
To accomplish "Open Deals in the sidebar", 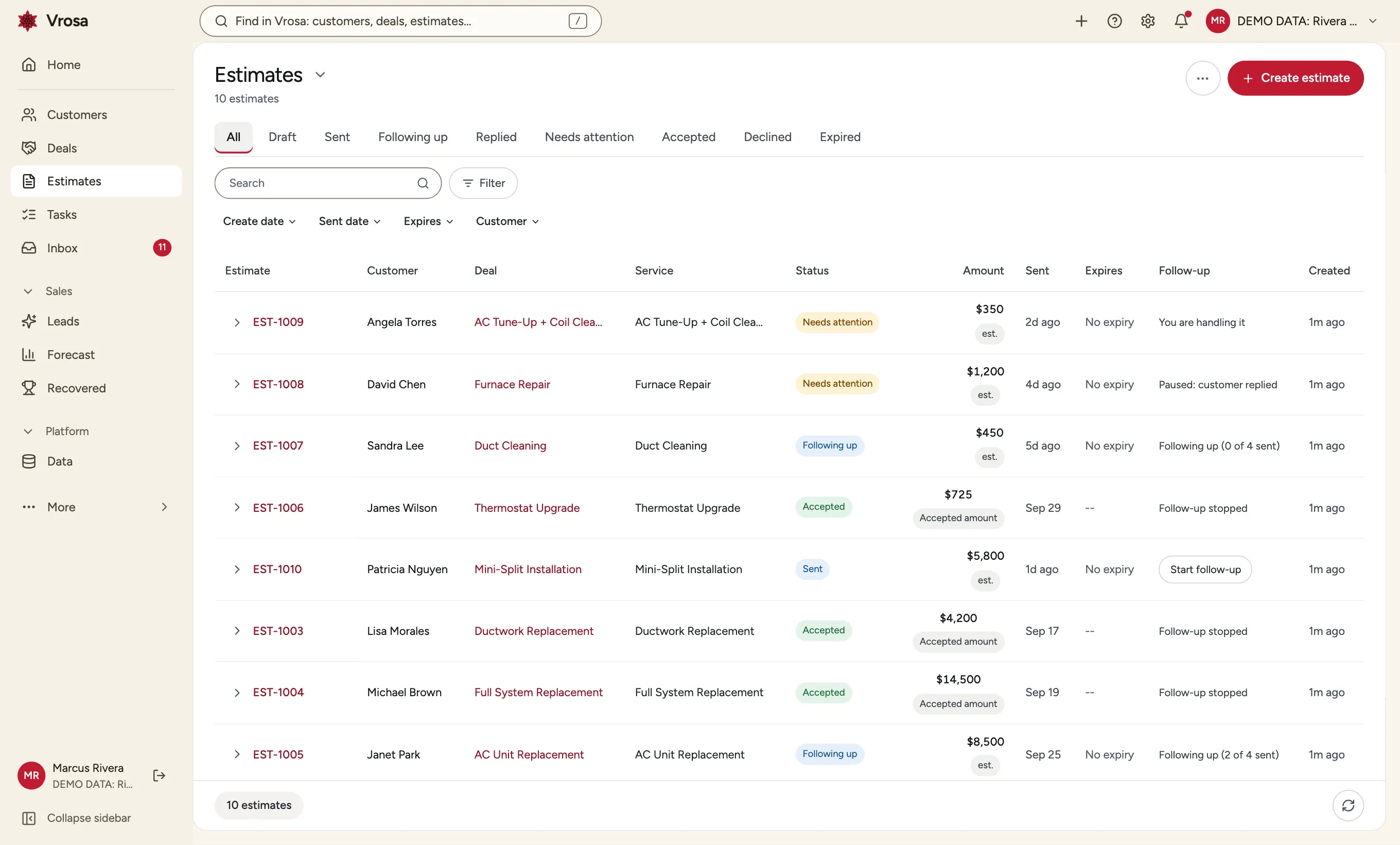I will coord(96,148).
